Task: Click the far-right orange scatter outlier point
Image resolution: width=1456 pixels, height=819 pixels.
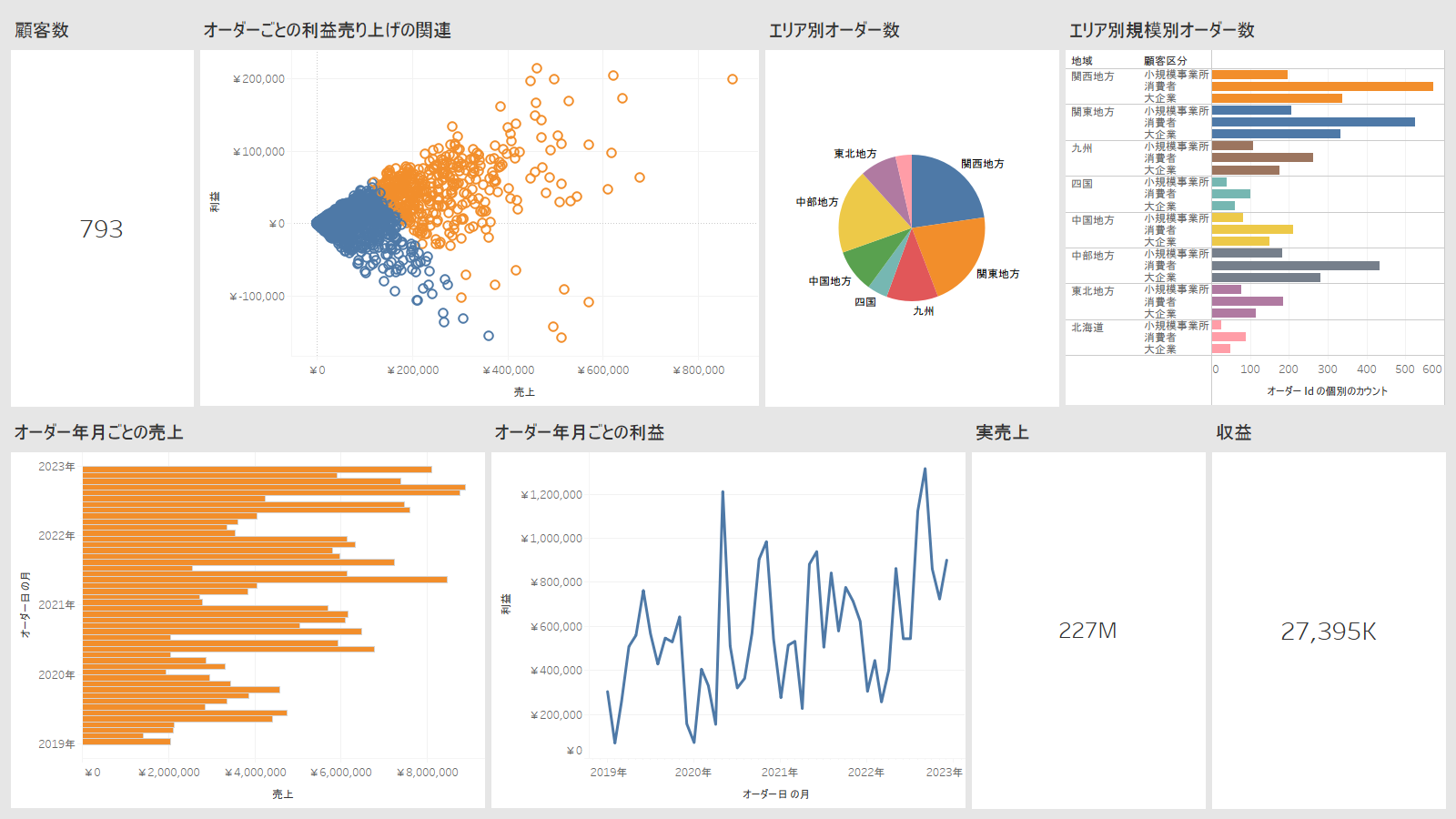Action: 732,79
